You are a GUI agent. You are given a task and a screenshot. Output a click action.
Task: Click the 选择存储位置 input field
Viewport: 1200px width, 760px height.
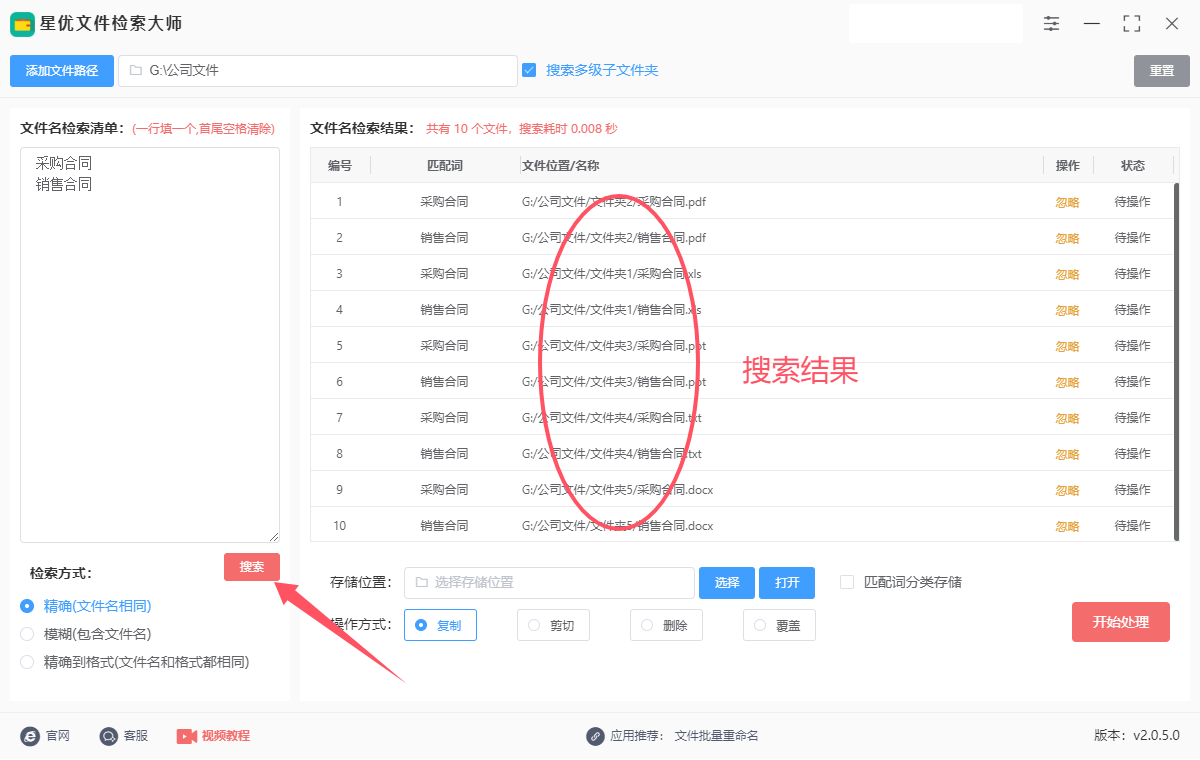click(x=549, y=583)
